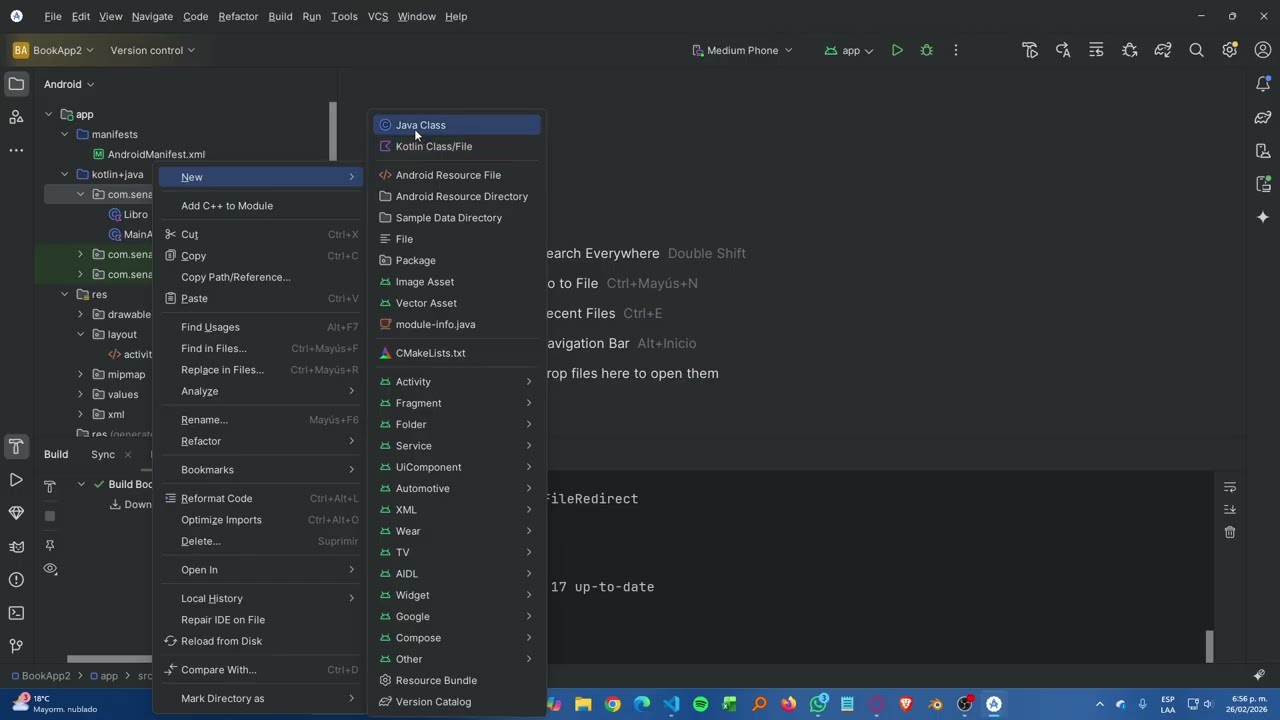Open the Build hammer tool window icon
Screen dimensions: 1280x720
16,446
